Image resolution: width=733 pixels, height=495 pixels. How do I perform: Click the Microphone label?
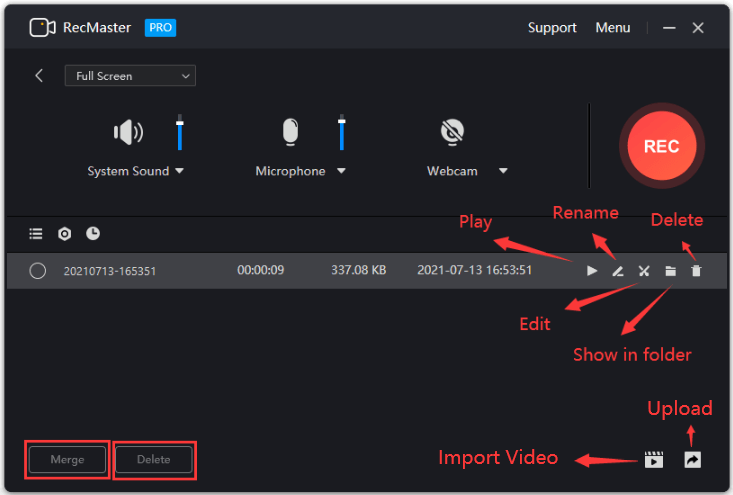(290, 171)
